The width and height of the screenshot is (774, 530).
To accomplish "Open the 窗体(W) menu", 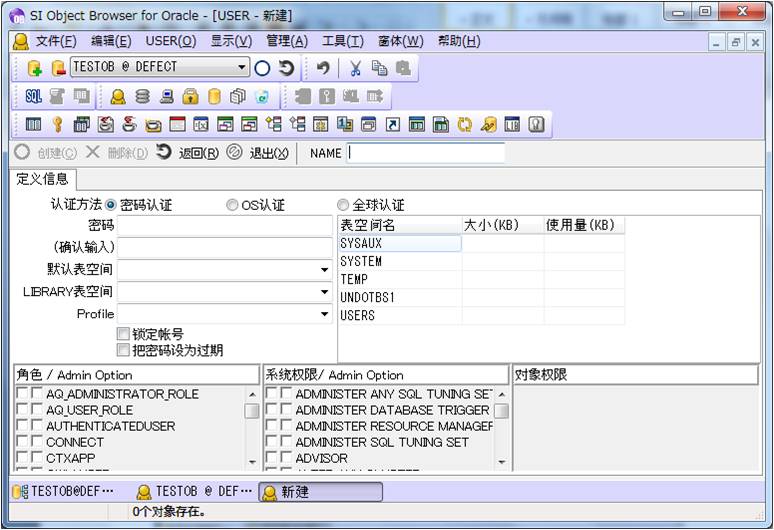I will pos(400,41).
